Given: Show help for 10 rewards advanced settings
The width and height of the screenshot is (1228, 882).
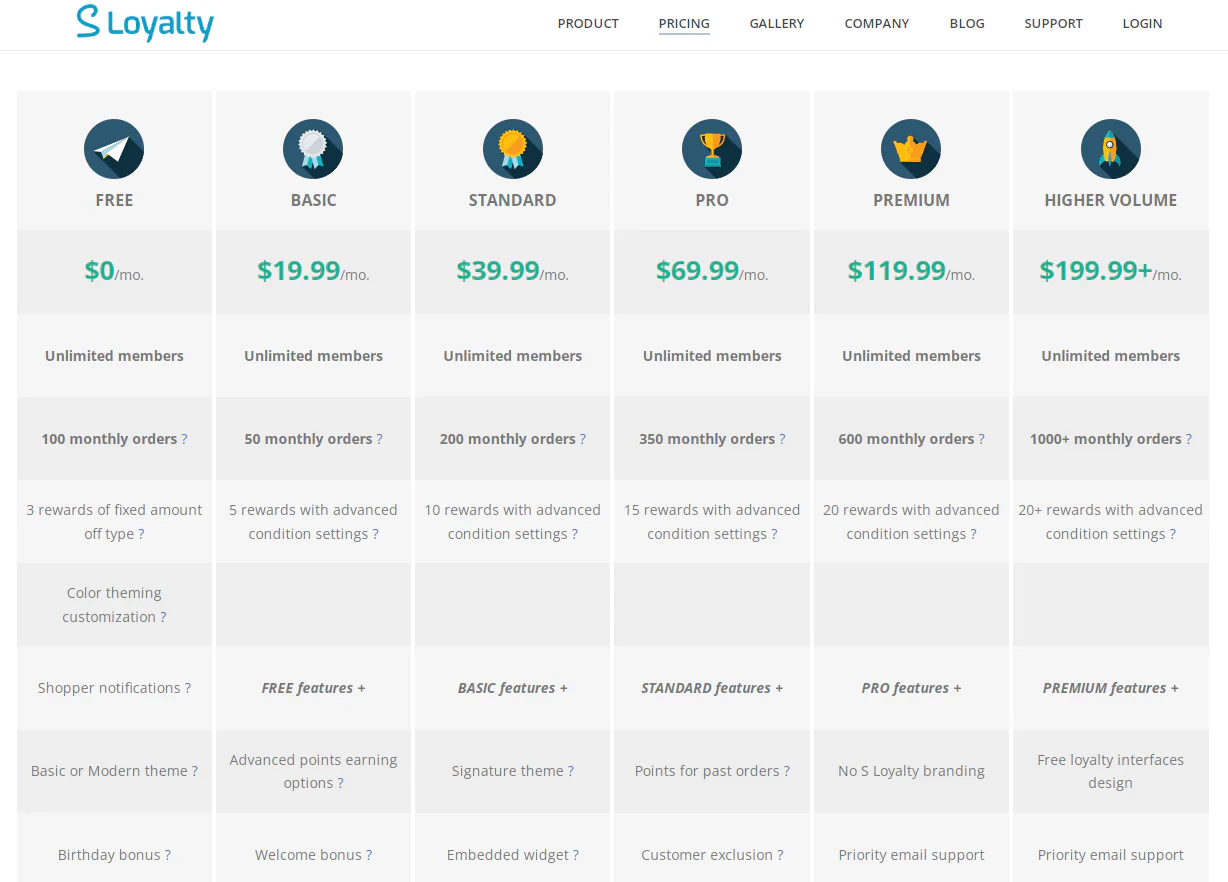Looking at the screenshot, I should click(x=575, y=534).
